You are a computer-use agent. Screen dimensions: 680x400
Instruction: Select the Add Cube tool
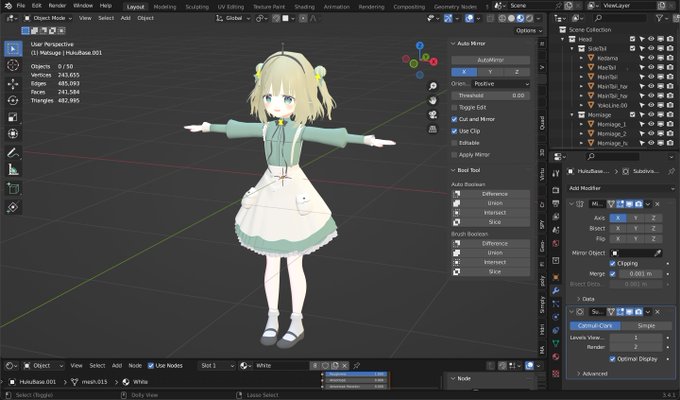13,189
